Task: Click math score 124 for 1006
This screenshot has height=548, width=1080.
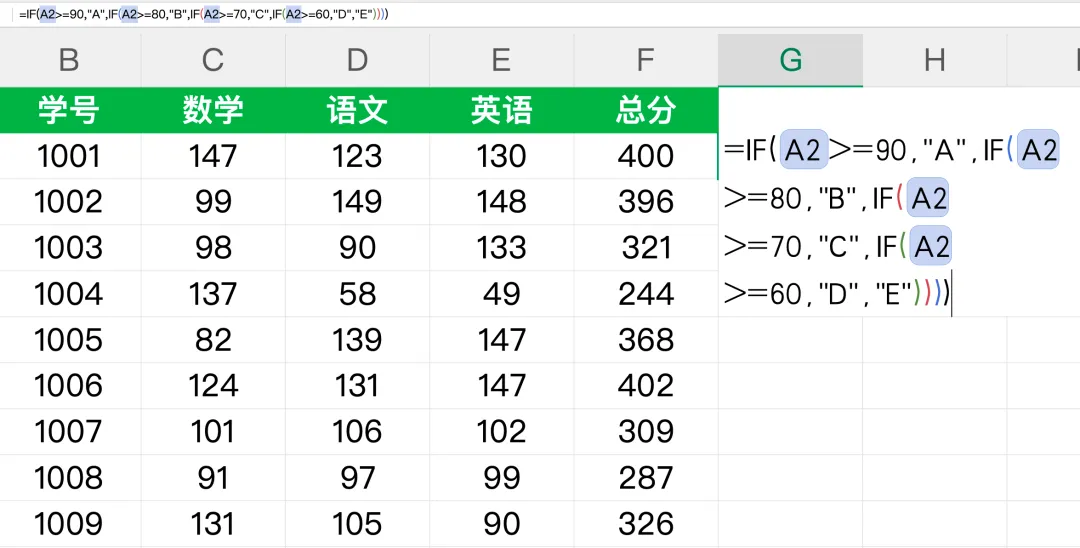Action: [213, 386]
